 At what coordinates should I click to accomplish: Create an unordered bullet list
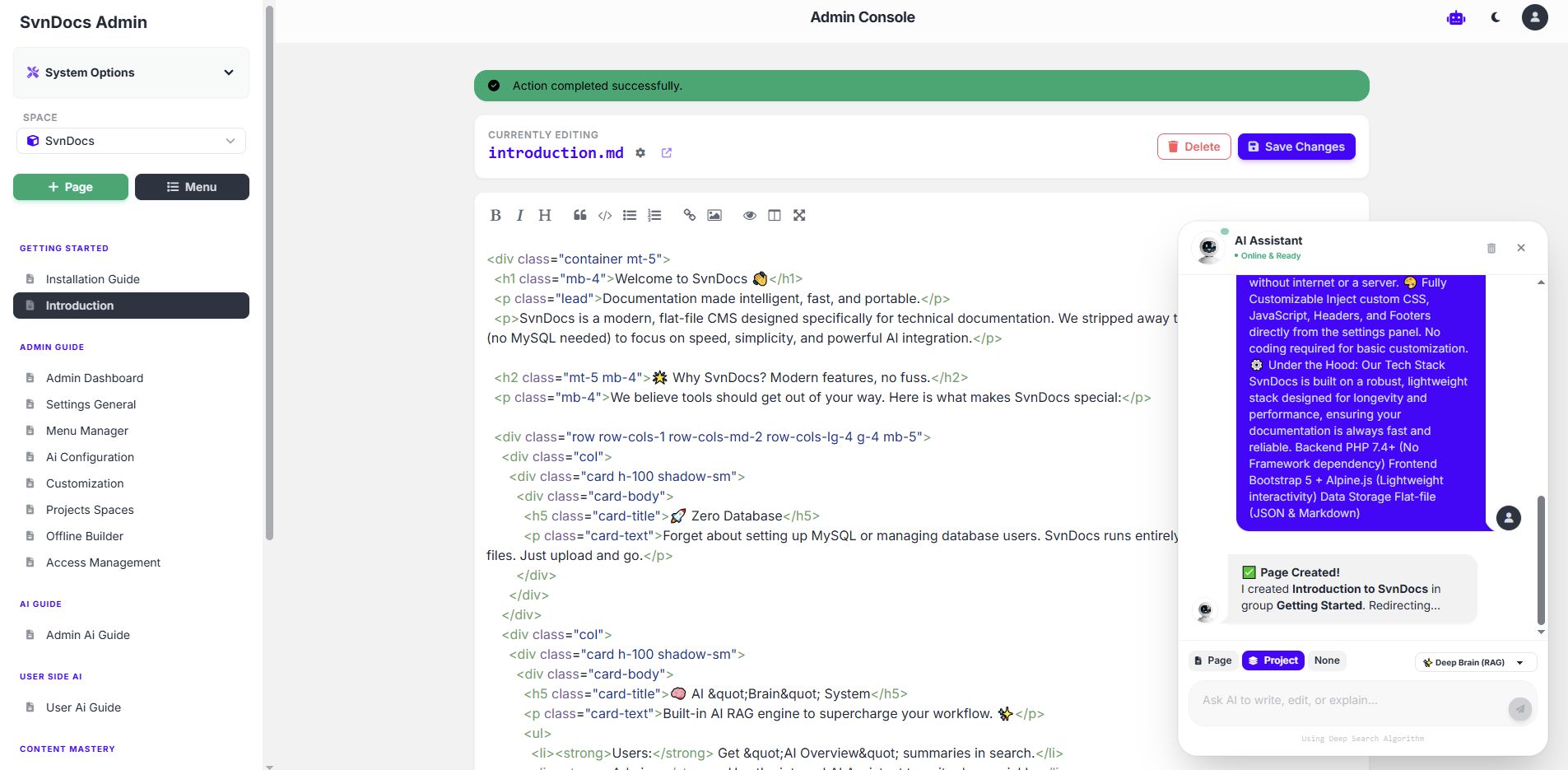click(x=630, y=215)
